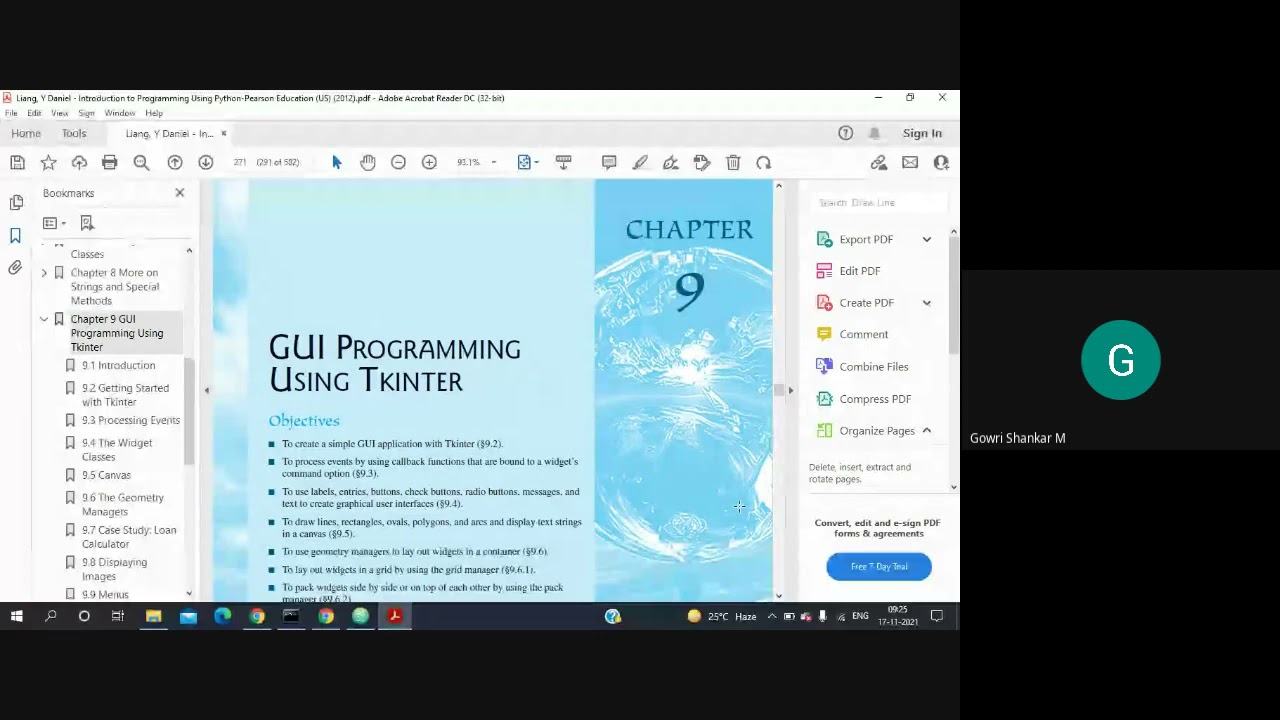The image size is (1280, 720).
Task: Add a new bookmark with the bookmark icon
Action: pos(87,223)
